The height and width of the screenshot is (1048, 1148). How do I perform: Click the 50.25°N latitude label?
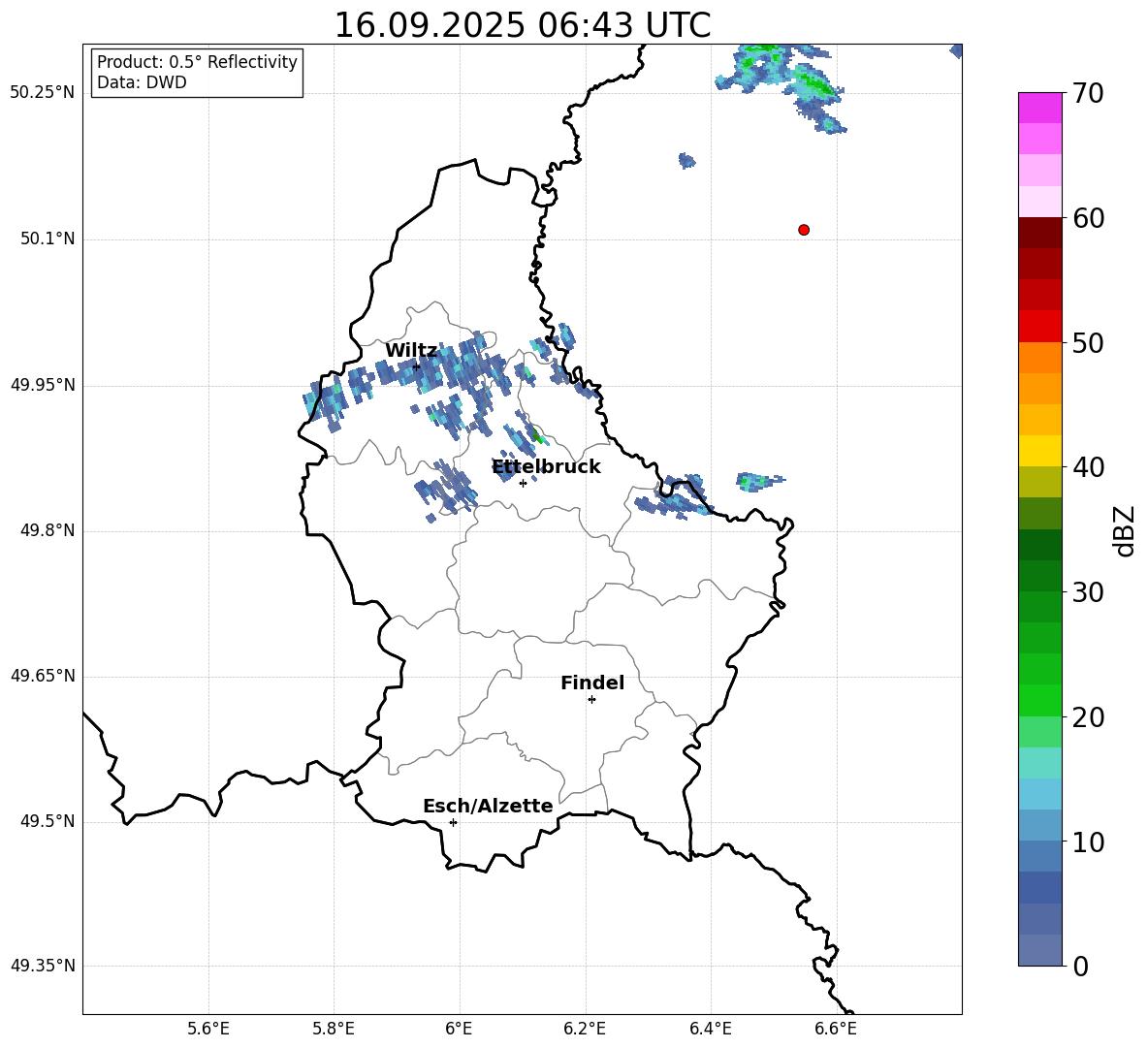point(43,93)
